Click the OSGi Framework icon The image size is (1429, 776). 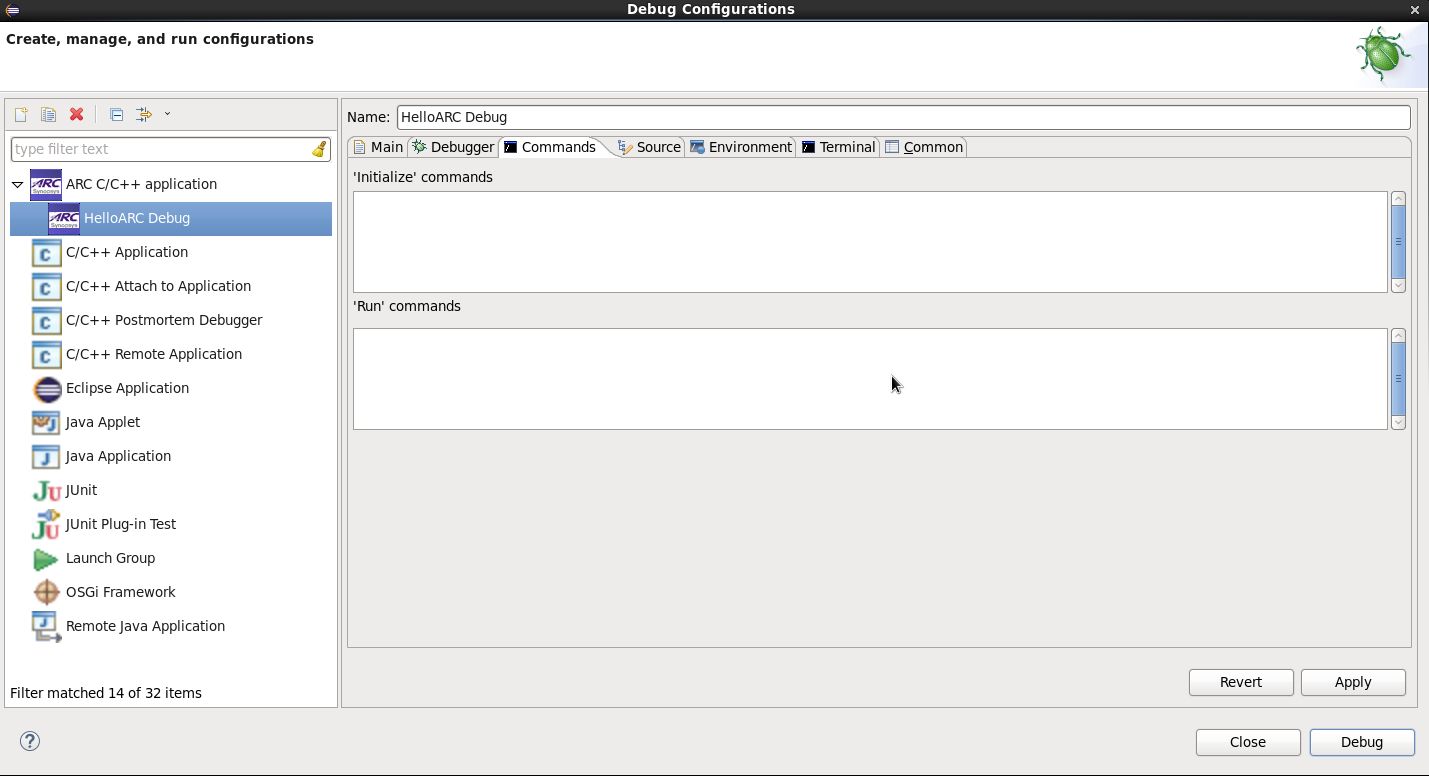tap(47, 592)
